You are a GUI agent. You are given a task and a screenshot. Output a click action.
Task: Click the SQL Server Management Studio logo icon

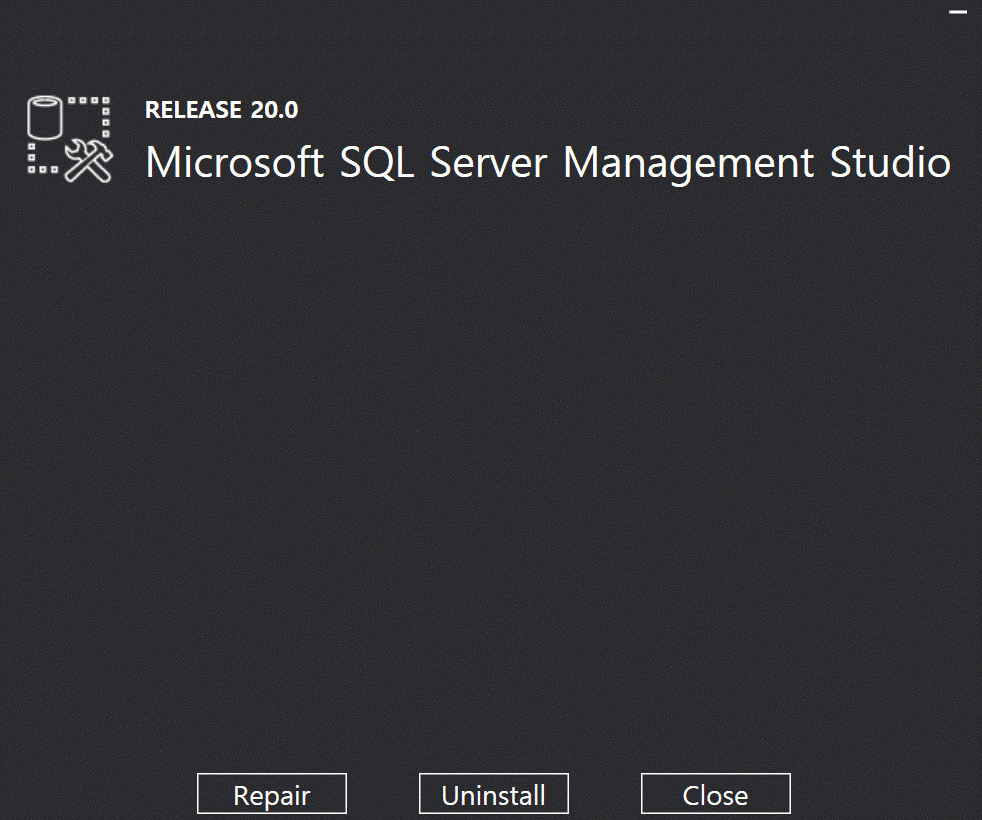70,139
